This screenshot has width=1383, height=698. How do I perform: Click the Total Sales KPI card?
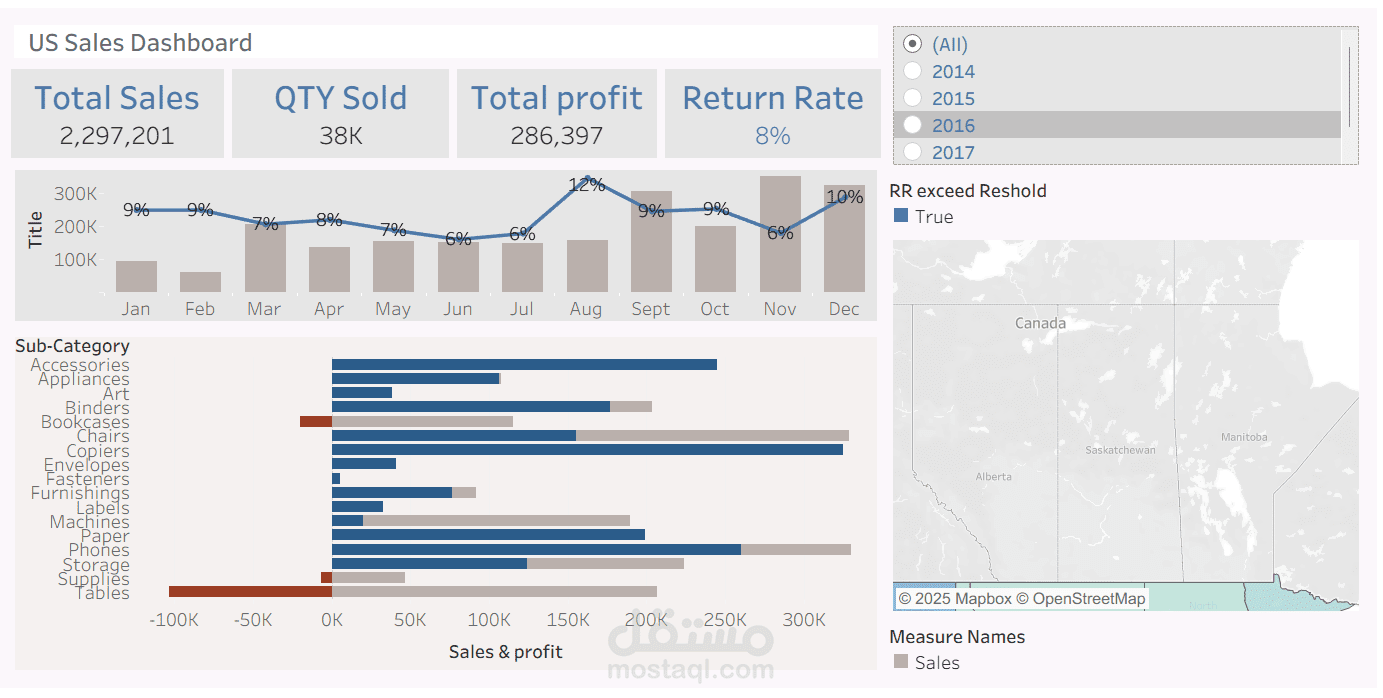pyautogui.click(x=116, y=112)
